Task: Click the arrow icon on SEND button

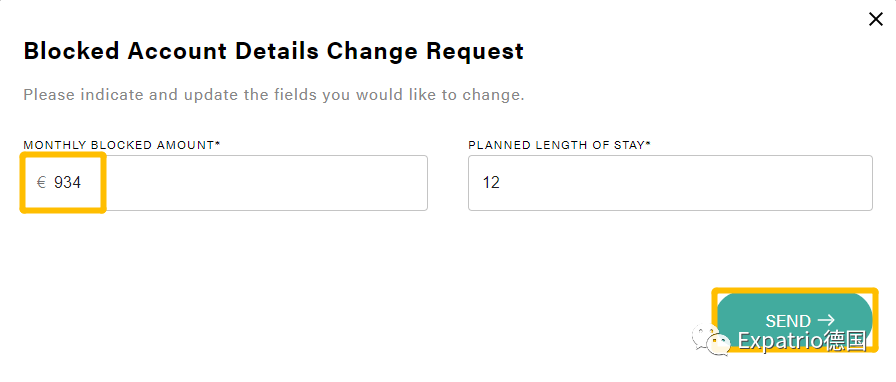Action: (826, 320)
